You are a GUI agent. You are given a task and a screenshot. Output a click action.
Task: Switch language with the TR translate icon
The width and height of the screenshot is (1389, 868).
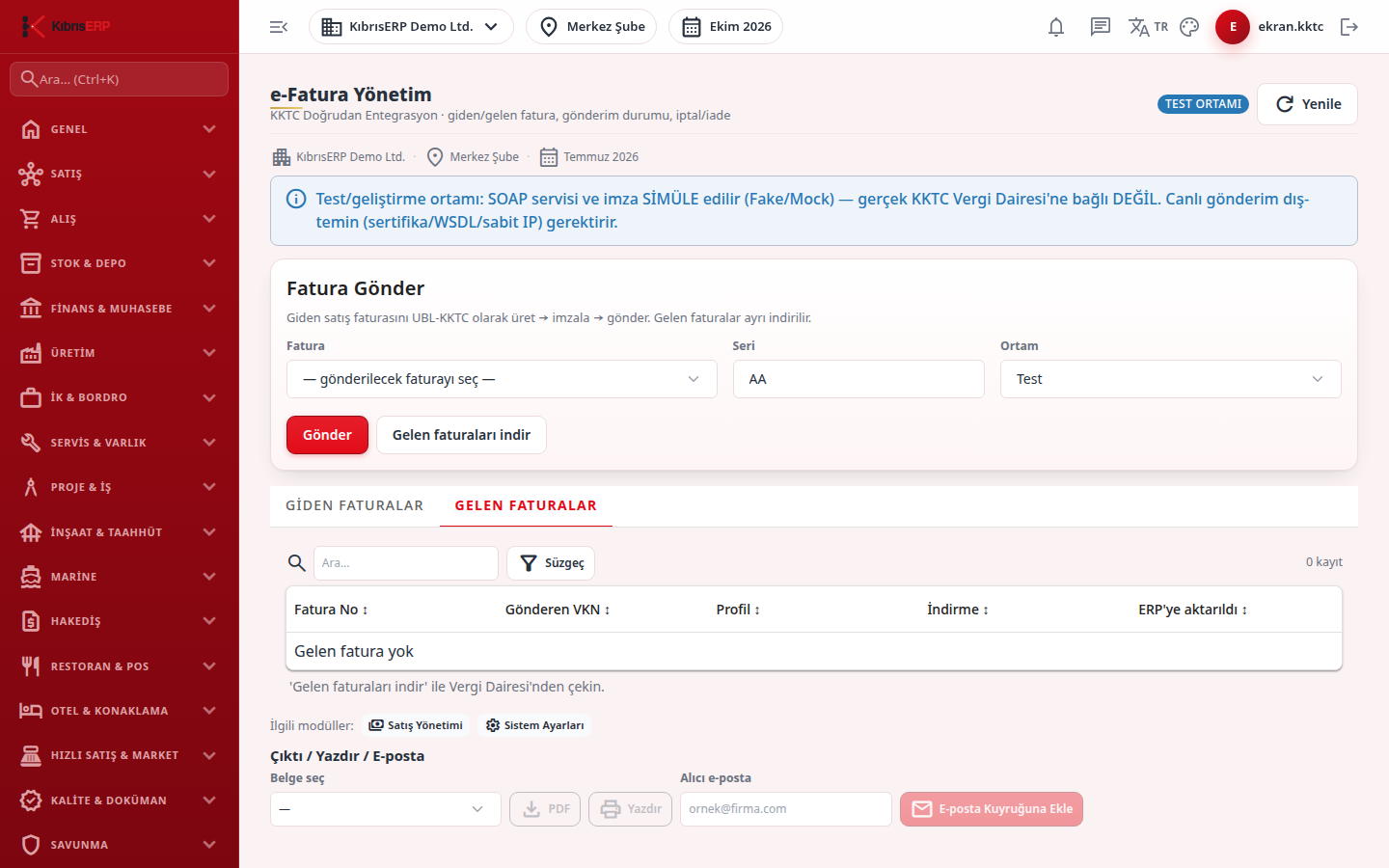pos(1148,27)
